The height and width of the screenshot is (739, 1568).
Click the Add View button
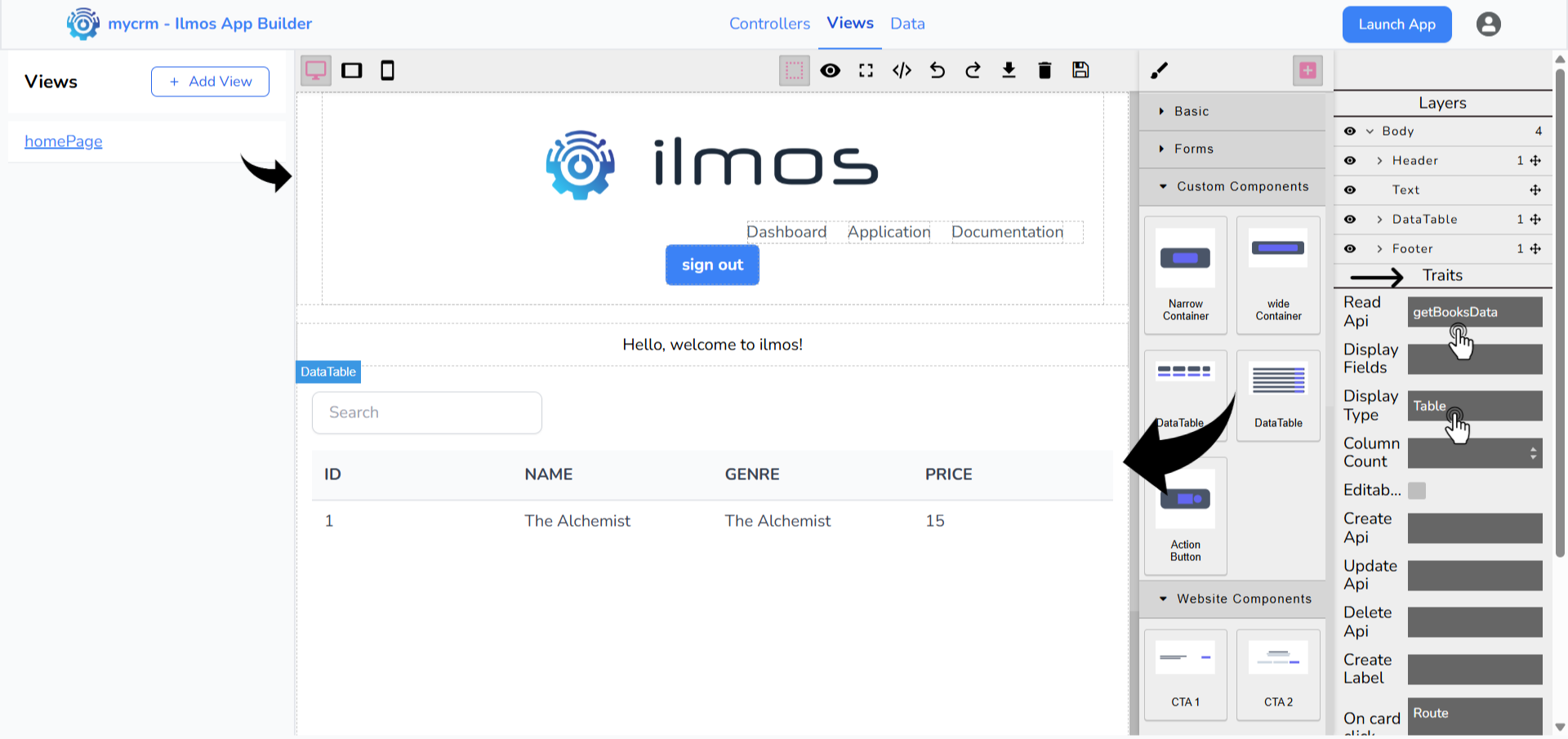[210, 82]
